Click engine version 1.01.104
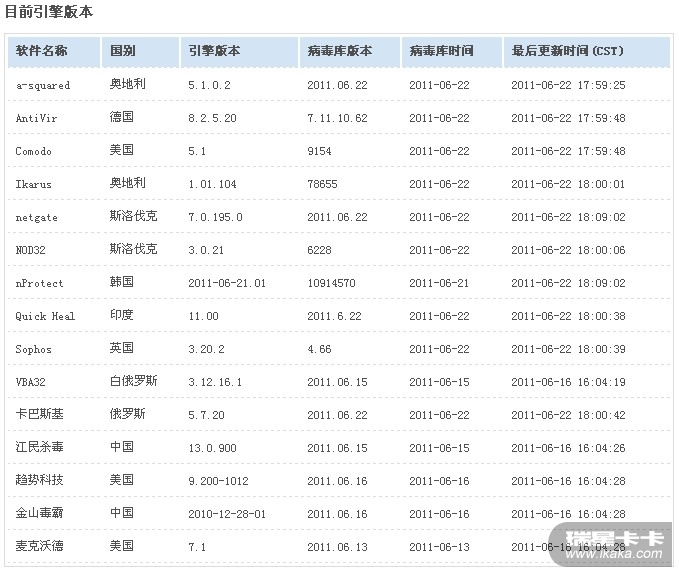This screenshot has height=573, width=679. click(x=213, y=184)
